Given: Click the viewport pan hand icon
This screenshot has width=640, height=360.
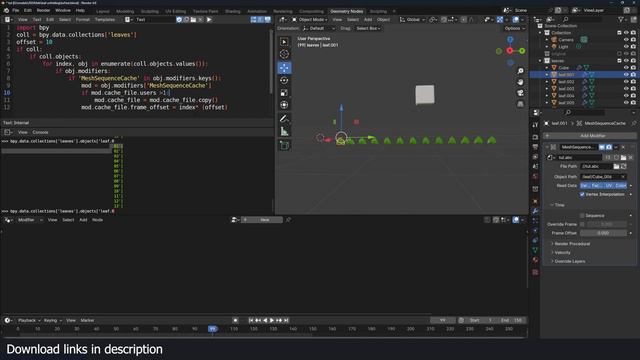Looking at the screenshot, I should click(520, 82).
